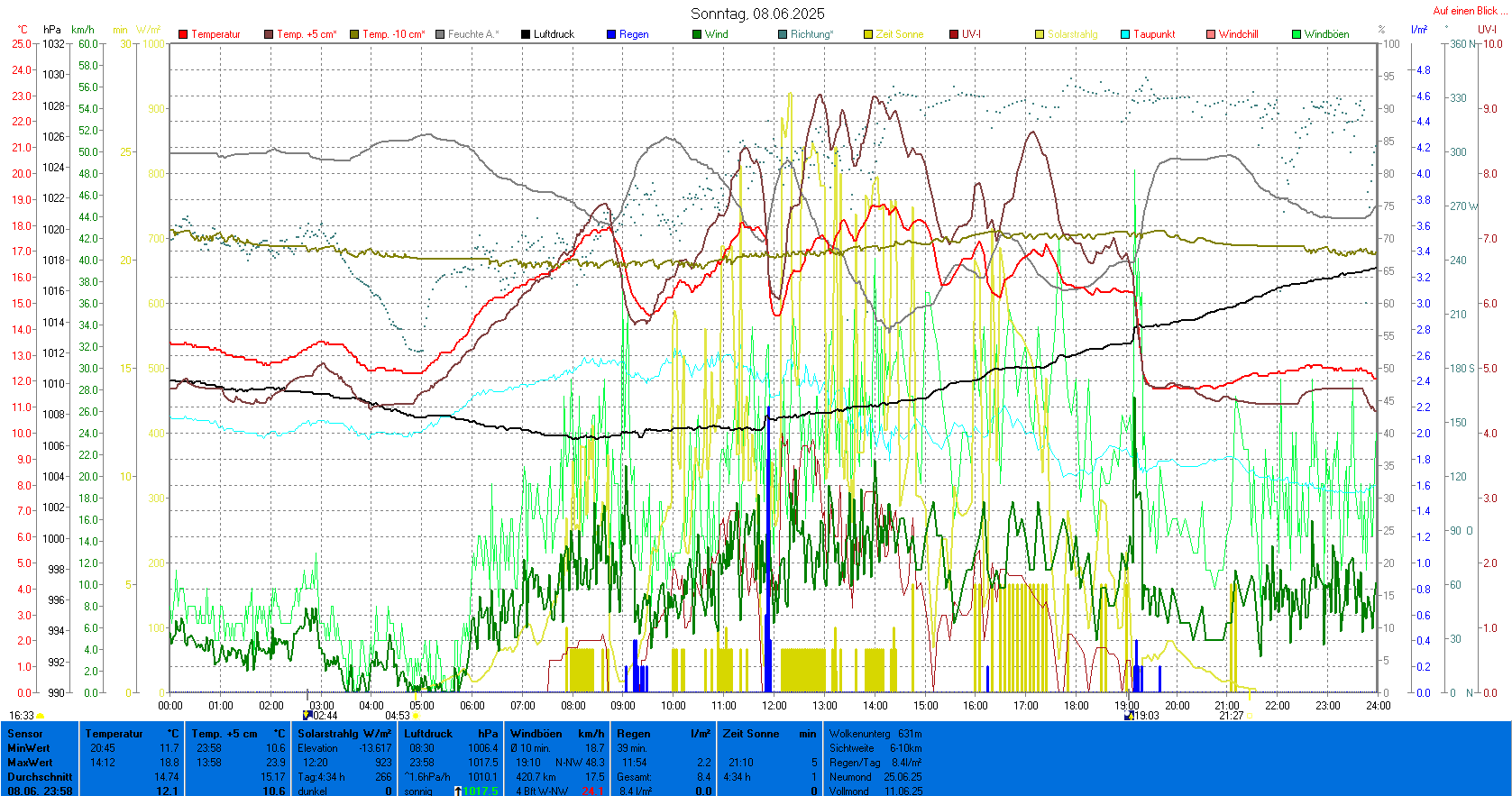1512x796 pixels.
Task: Click the 'Regen l/m²' table header
Action: [664, 734]
